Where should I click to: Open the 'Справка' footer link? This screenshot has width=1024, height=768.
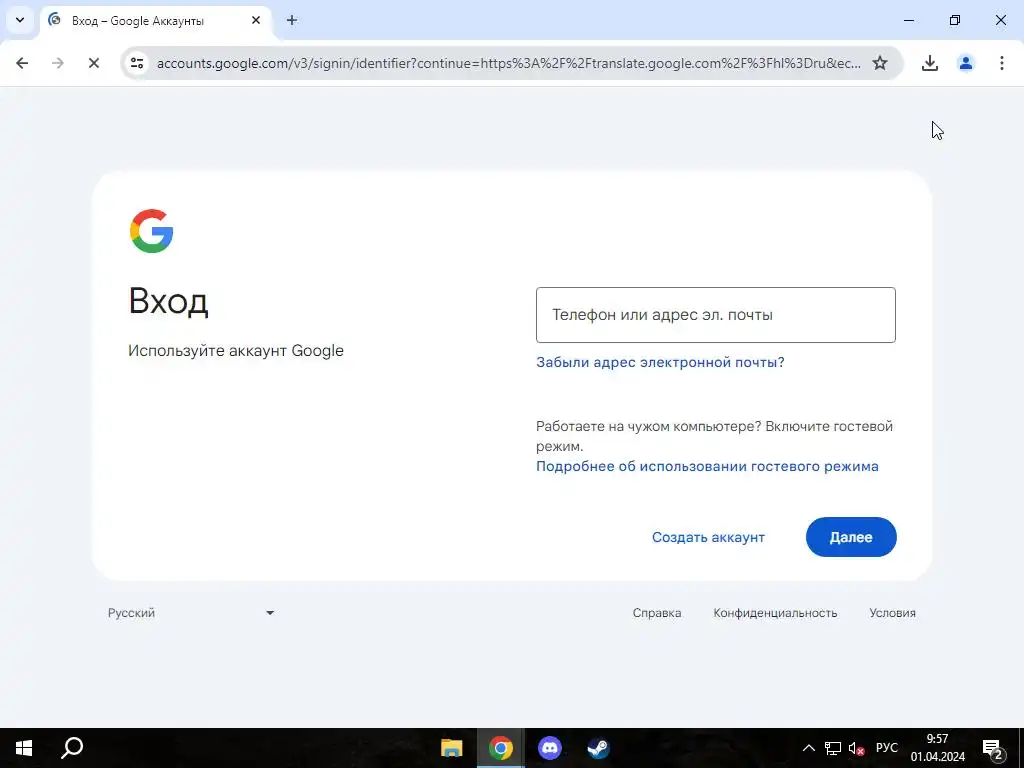click(656, 613)
